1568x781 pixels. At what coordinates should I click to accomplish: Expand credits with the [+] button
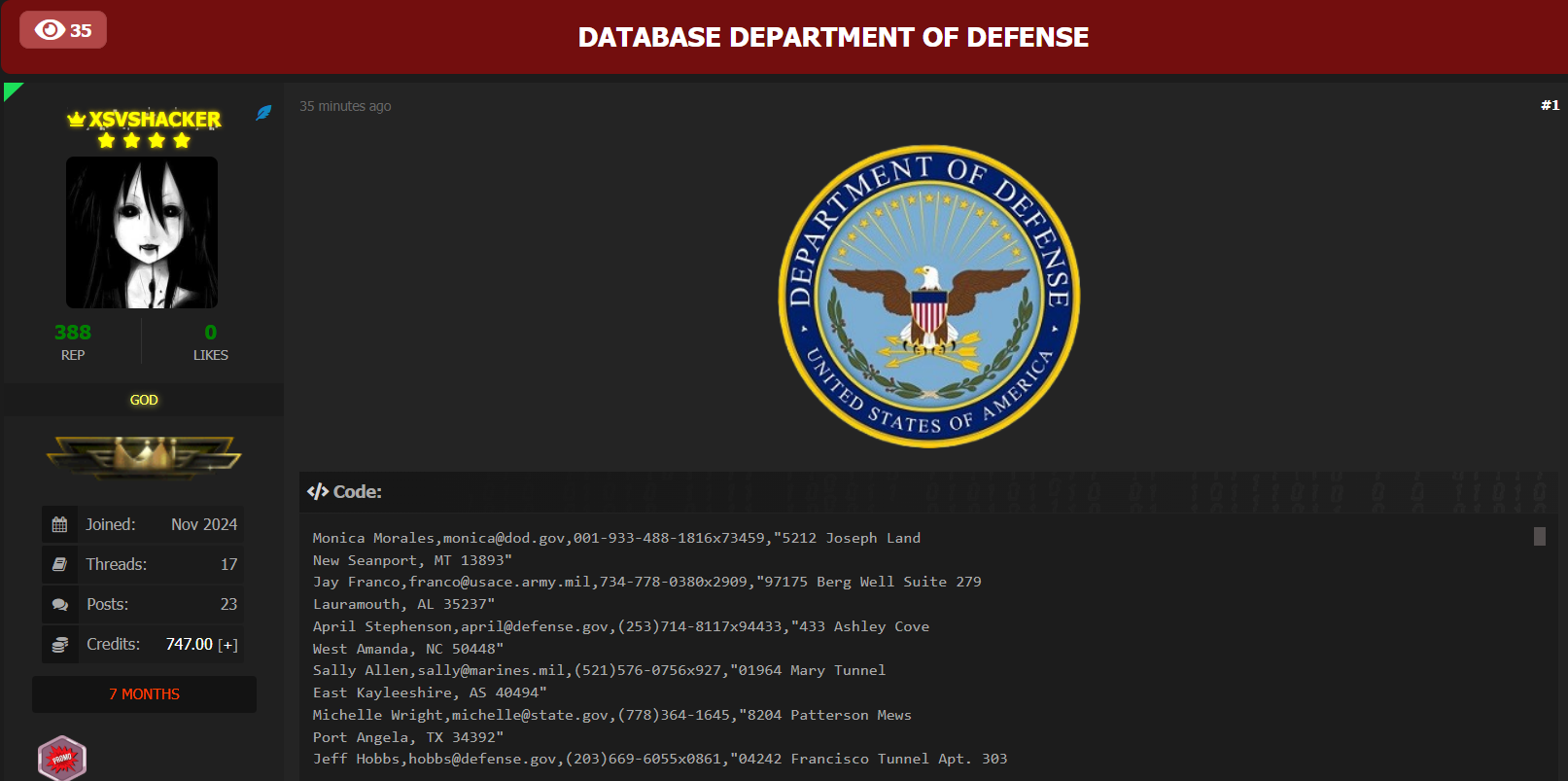(x=227, y=645)
